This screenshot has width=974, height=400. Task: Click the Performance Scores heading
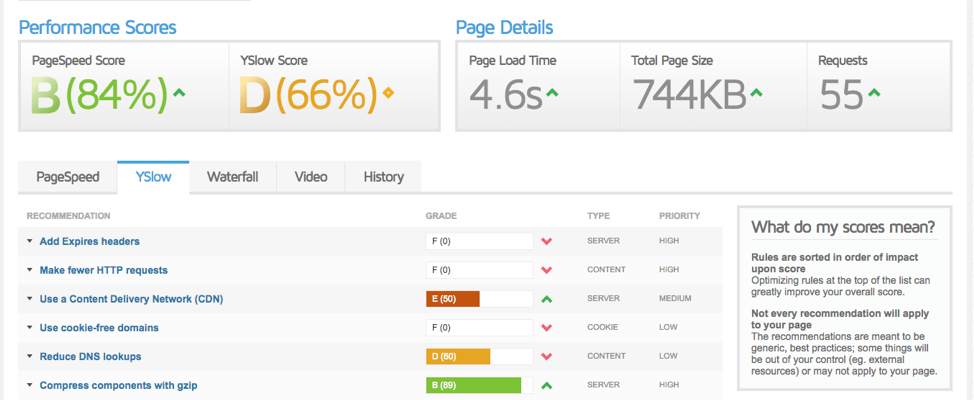click(x=98, y=27)
